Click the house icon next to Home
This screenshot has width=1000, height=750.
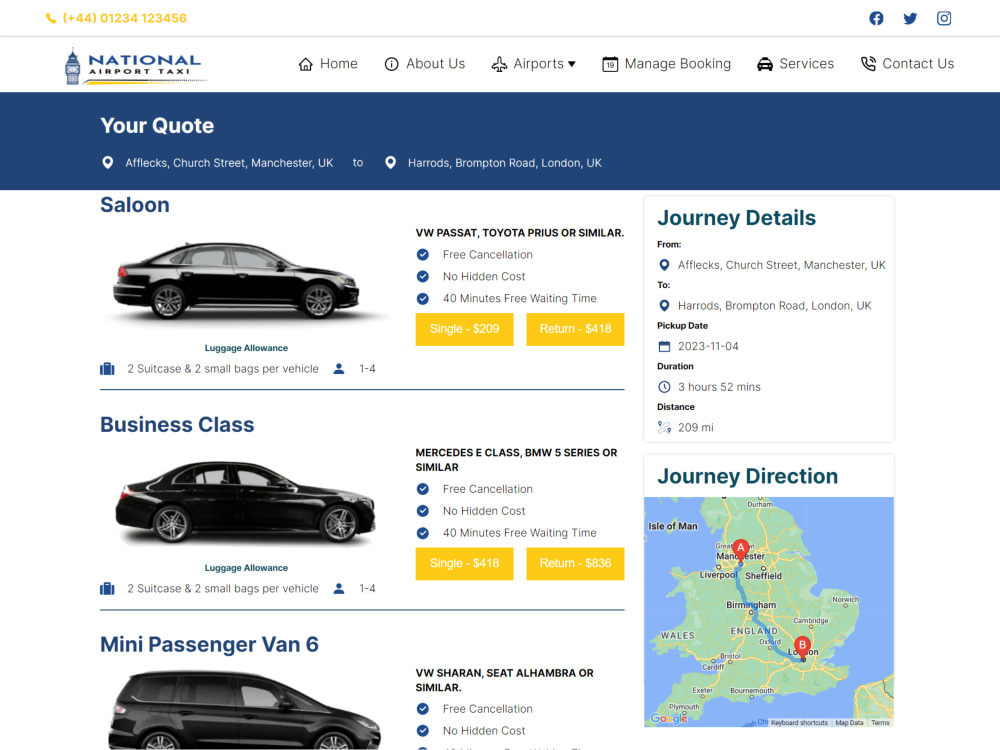(305, 64)
